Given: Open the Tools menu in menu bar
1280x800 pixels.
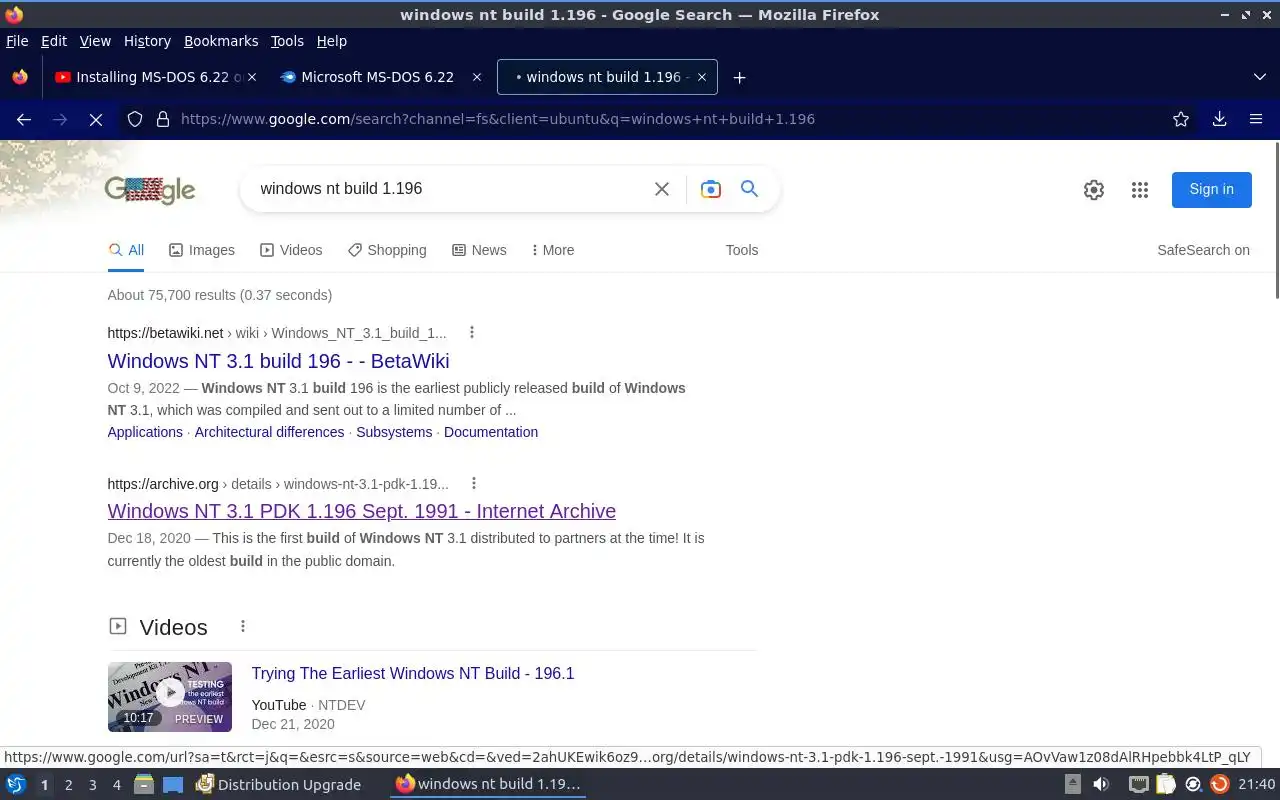Looking at the screenshot, I should point(287,41).
